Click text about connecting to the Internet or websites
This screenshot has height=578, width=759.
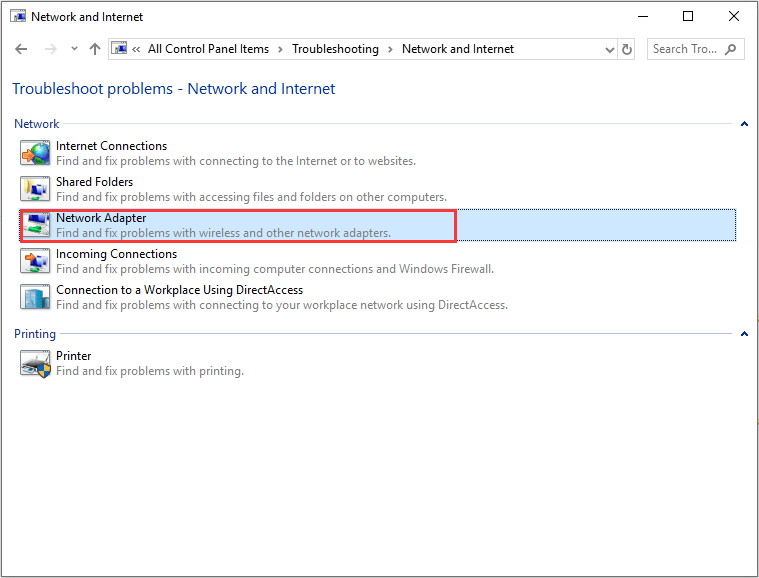[x=236, y=161]
